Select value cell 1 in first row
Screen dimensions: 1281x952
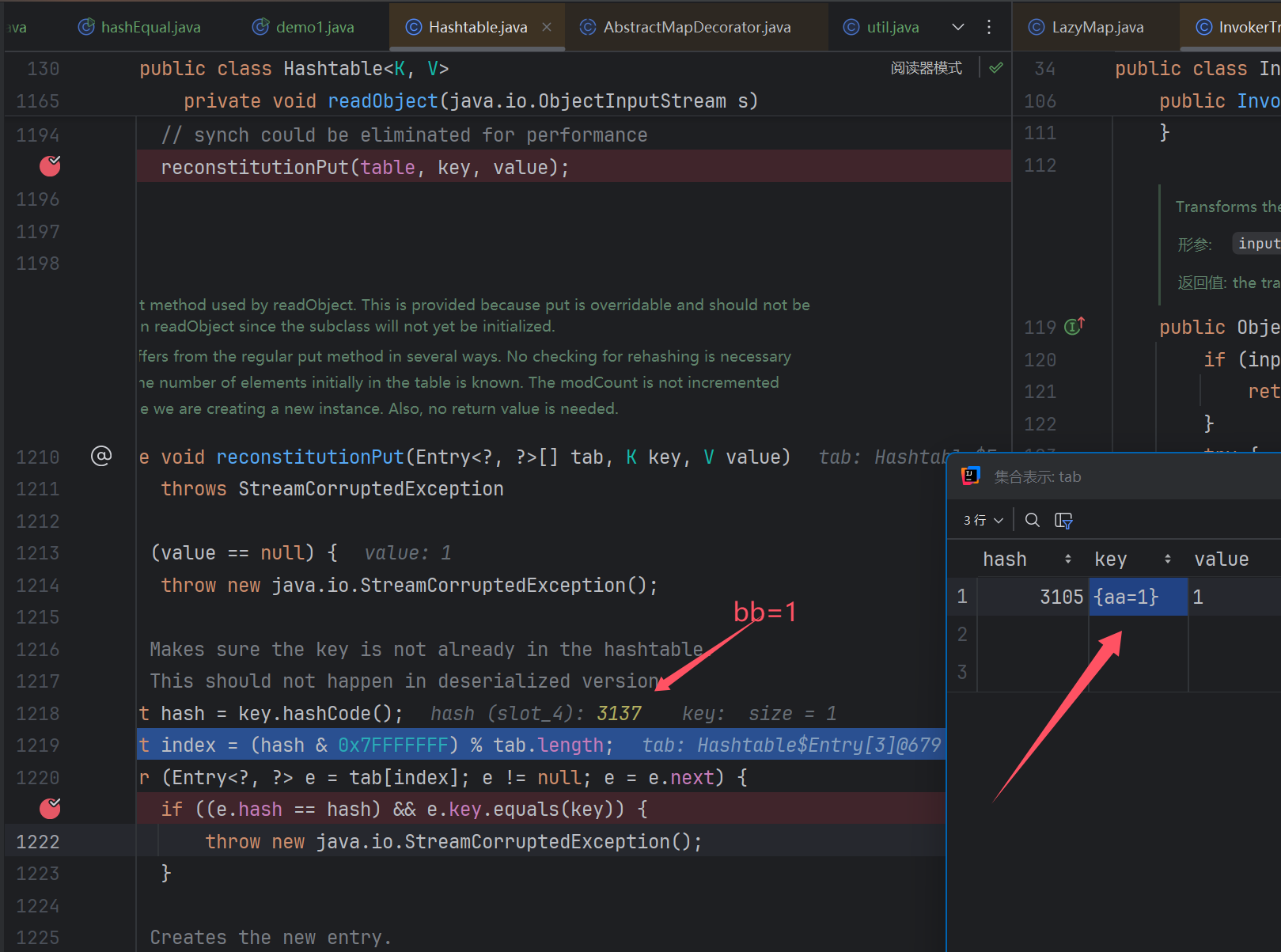click(x=1234, y=597)
